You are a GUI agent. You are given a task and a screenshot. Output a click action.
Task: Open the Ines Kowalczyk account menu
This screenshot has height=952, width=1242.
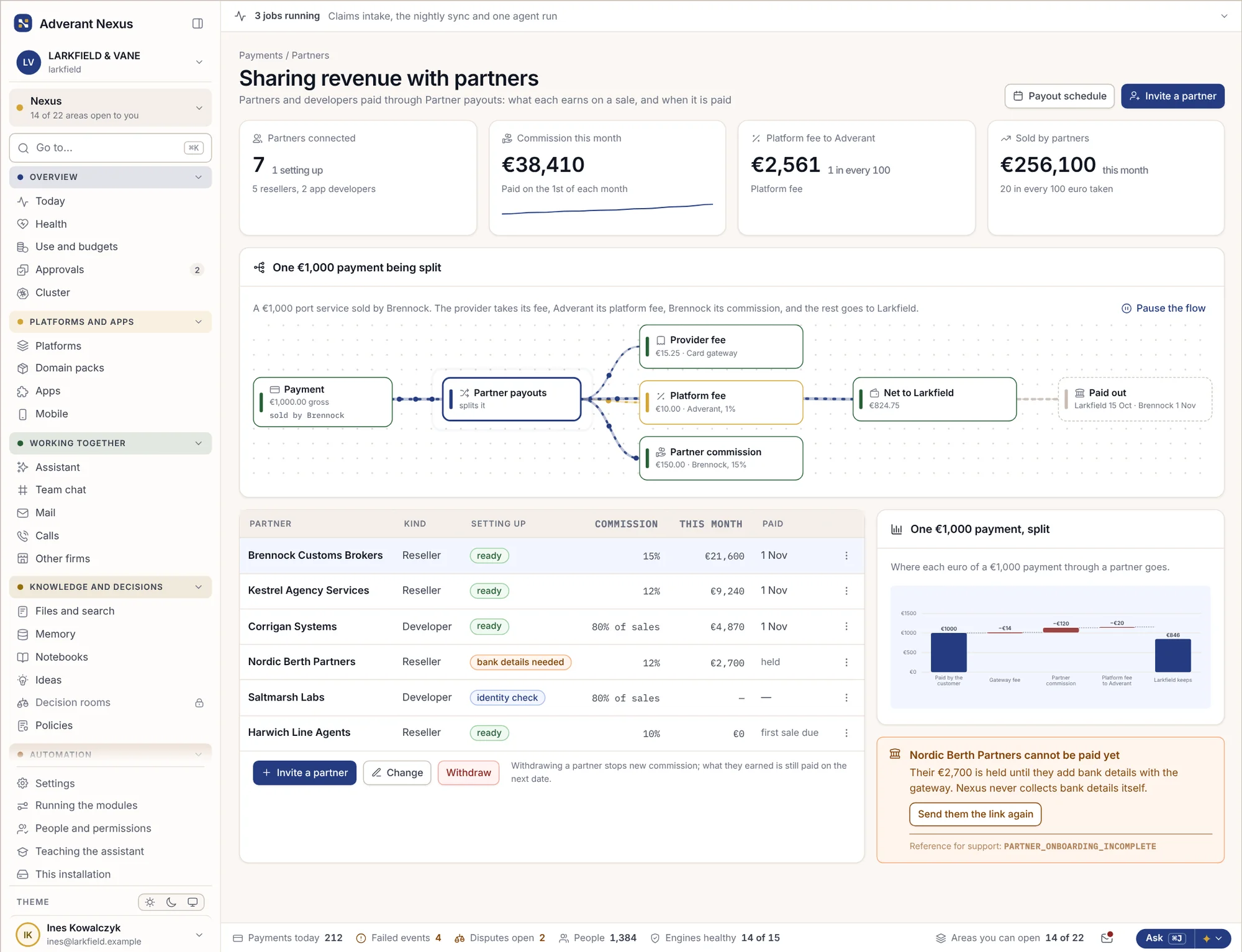[111, 935]
